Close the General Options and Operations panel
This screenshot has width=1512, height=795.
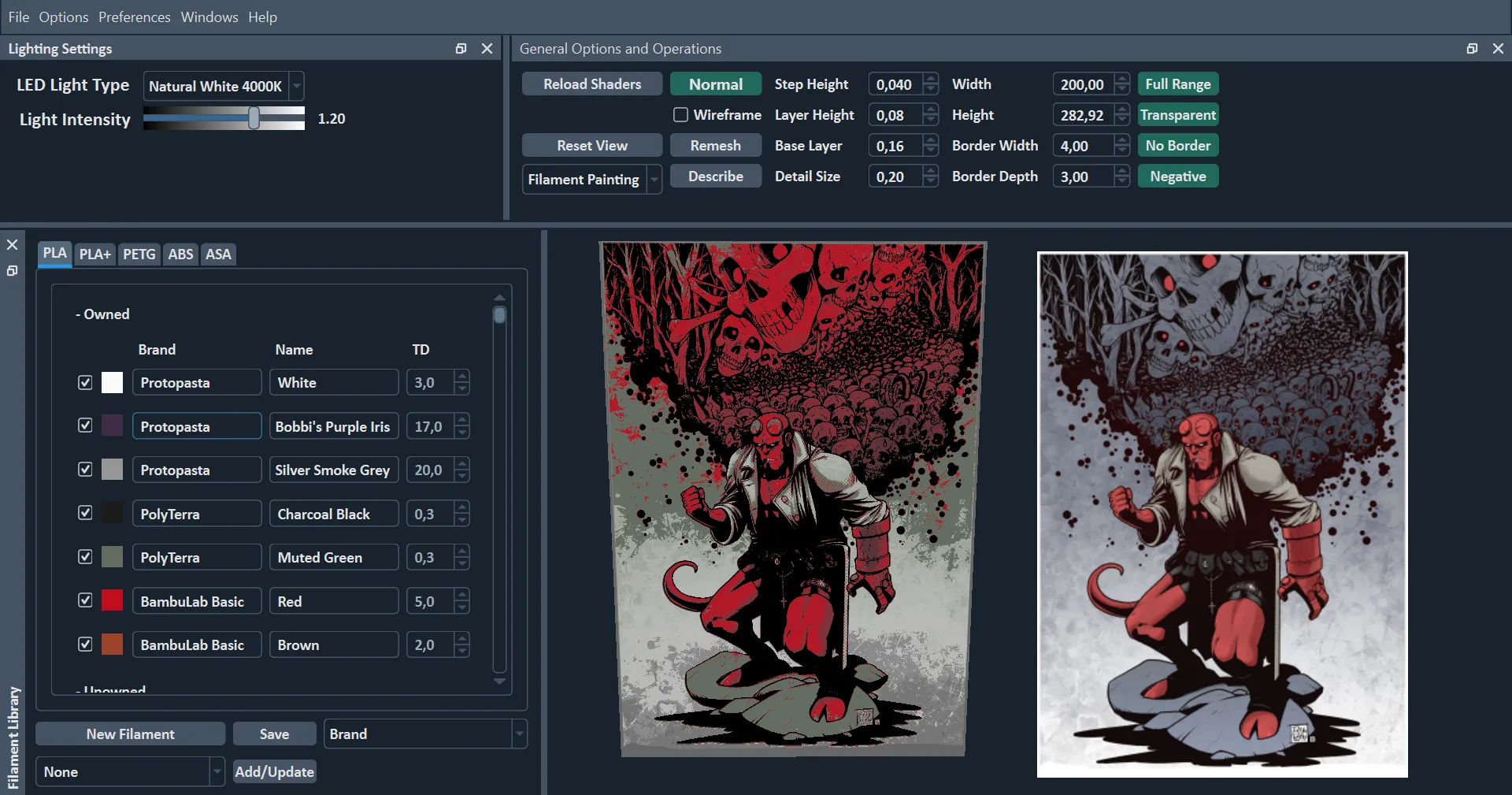tap(1498, 49)
